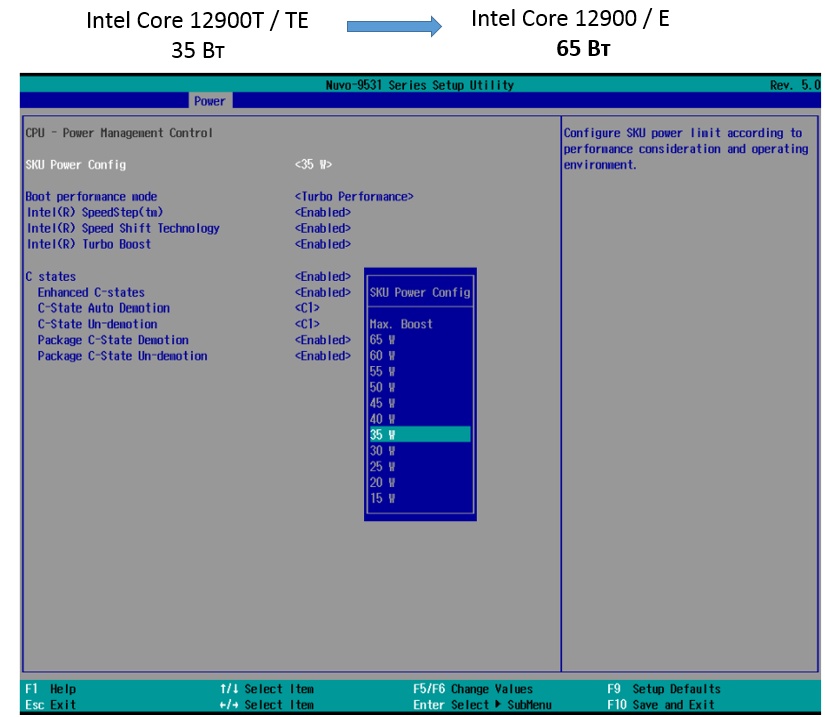Toggle Turbo Boost Enabled value
The height and width of the screenshot is (717, 825).
(323, 244)
